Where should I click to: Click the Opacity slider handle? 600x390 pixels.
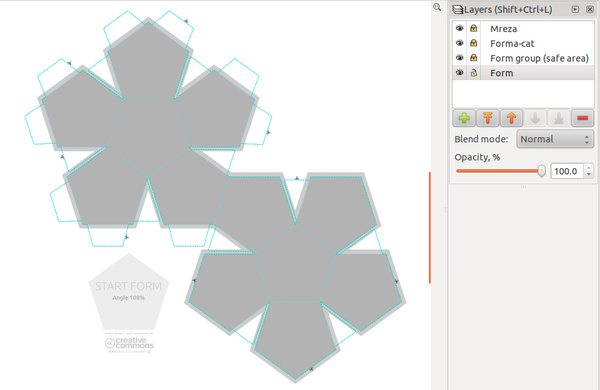(541, 171)
